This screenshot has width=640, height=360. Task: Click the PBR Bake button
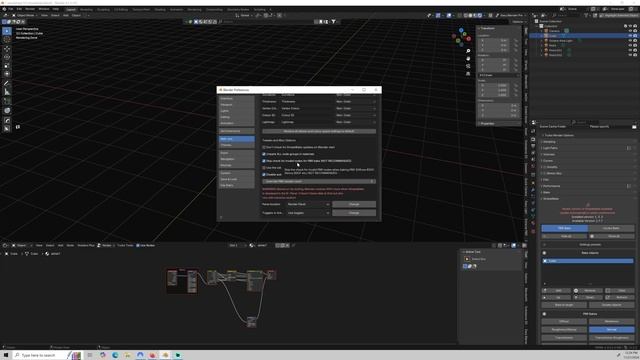[564, 228]
